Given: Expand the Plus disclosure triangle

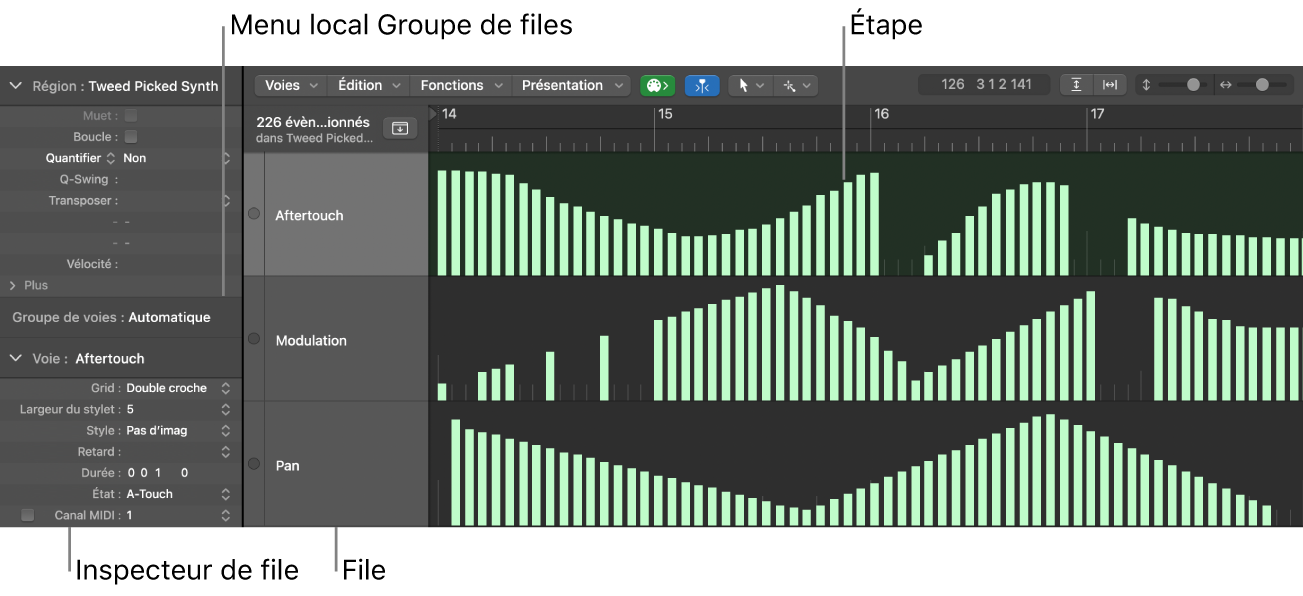Looking at the screenshot, I should (x=13, y=285).
